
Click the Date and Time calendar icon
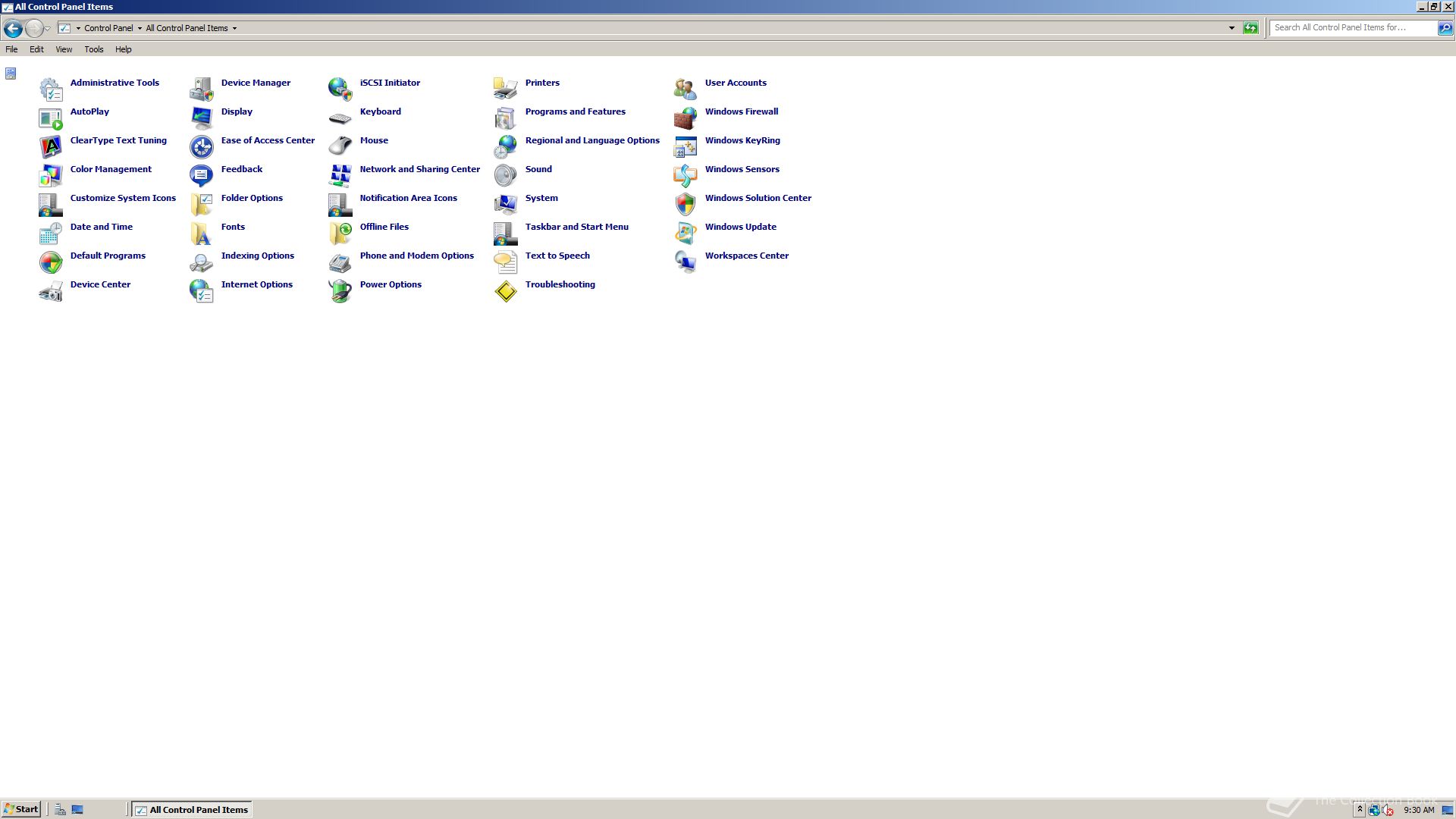[51, 233]
